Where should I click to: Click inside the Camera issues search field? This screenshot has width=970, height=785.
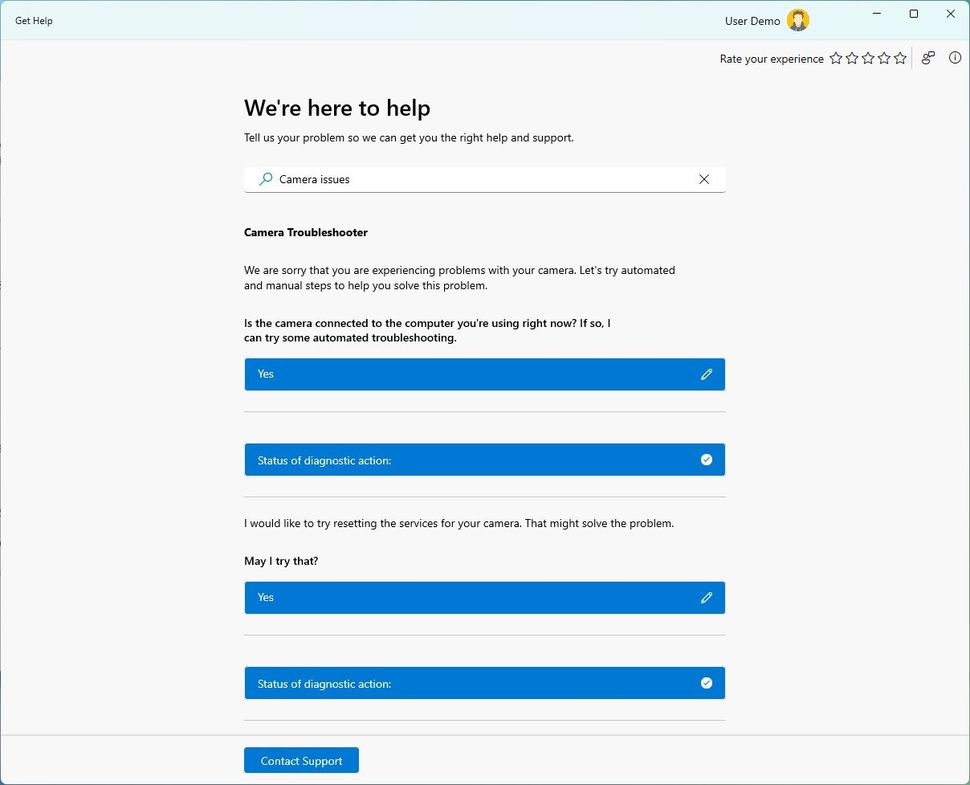[x=450, y=179]
